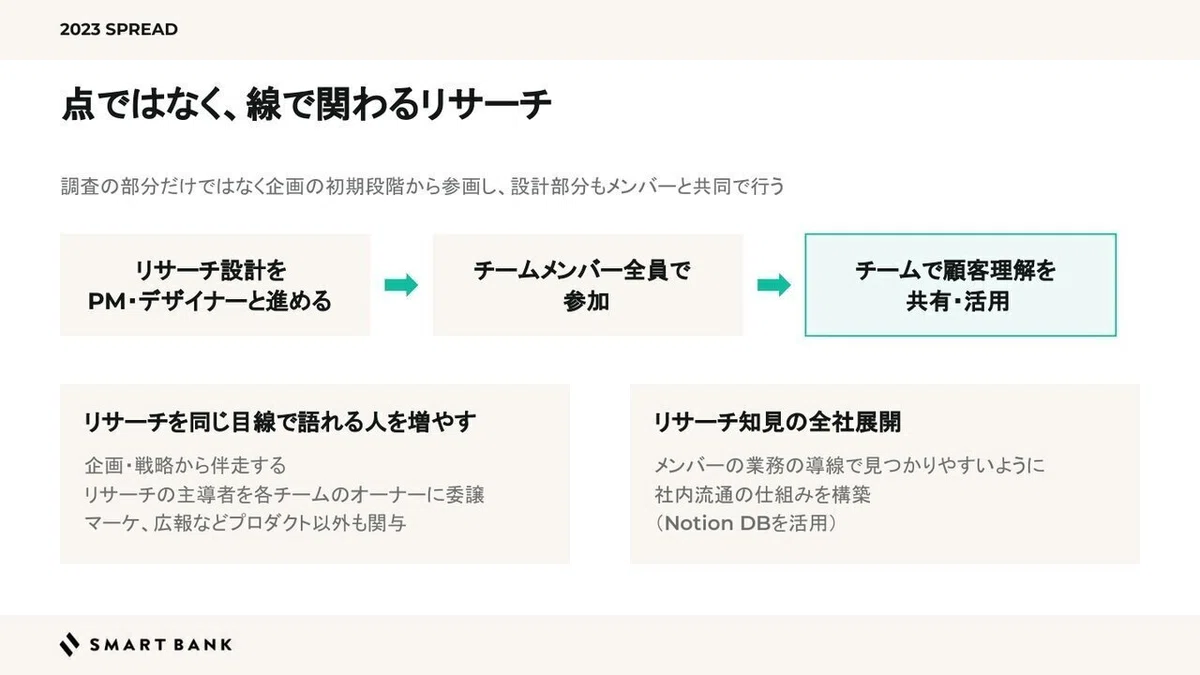Select the highlighted チームで顧客理解を共有・活用 box
This screenshot has height=675, width=1200.
coord(960,285)
